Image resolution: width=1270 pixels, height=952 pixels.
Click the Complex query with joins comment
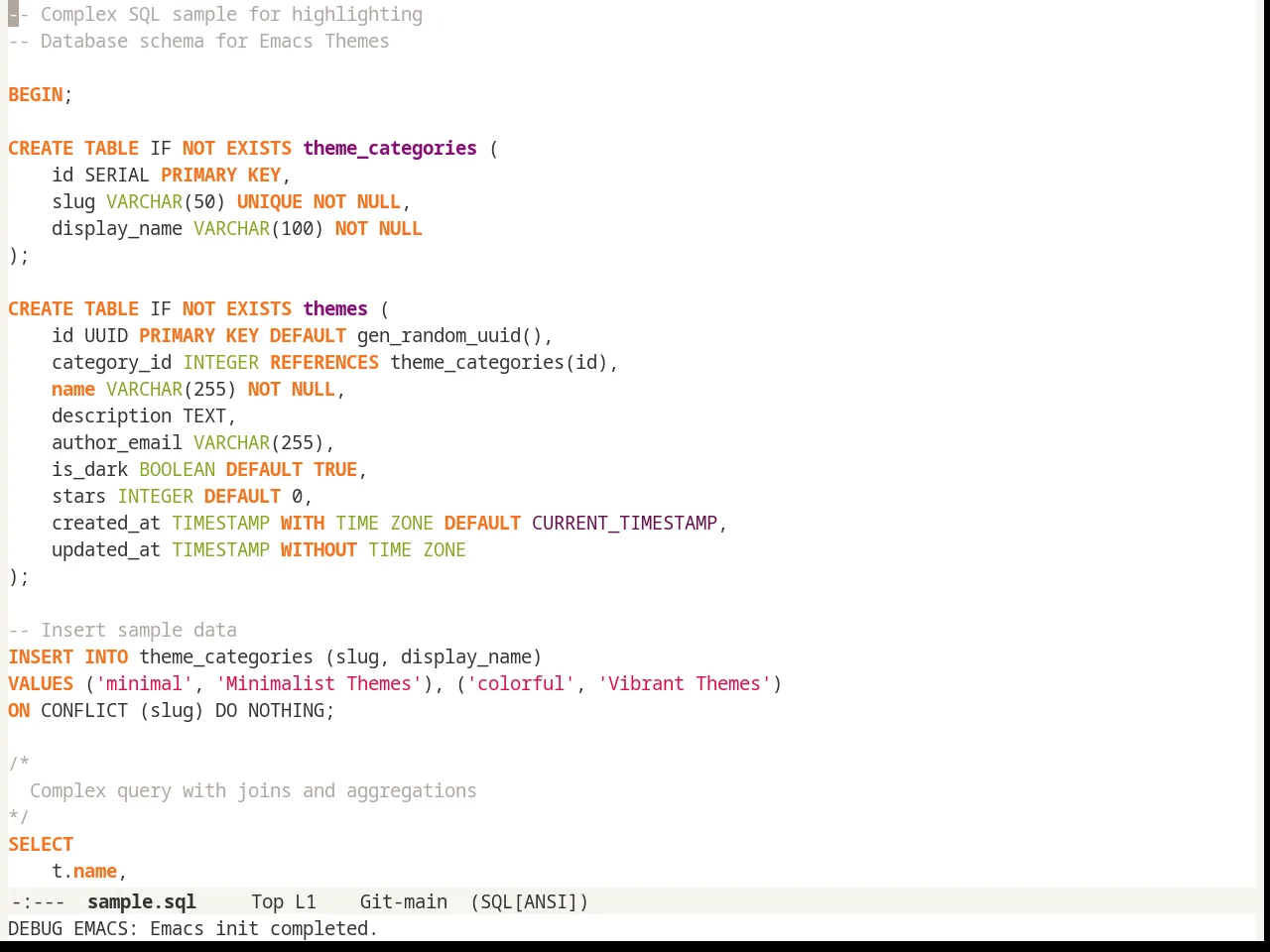click(253, 791)
